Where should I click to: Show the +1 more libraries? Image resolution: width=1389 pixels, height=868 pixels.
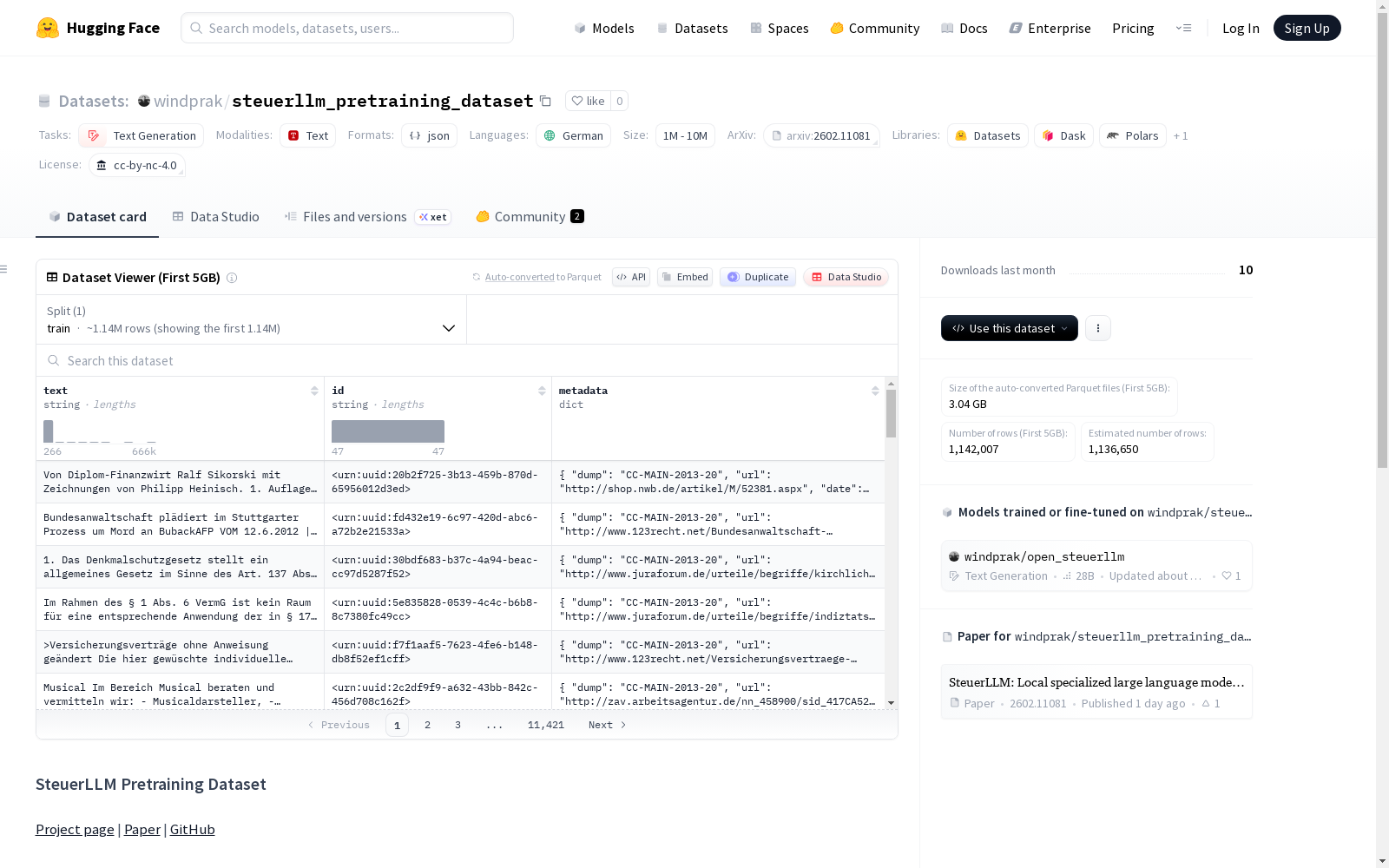tap(1181, 135)
